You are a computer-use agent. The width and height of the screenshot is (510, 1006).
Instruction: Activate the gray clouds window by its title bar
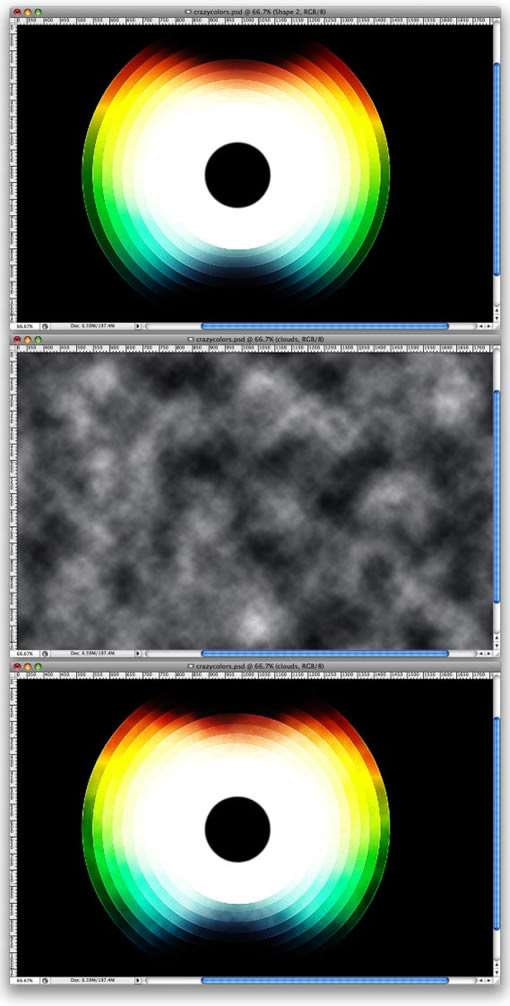click(x=255, y=339)
